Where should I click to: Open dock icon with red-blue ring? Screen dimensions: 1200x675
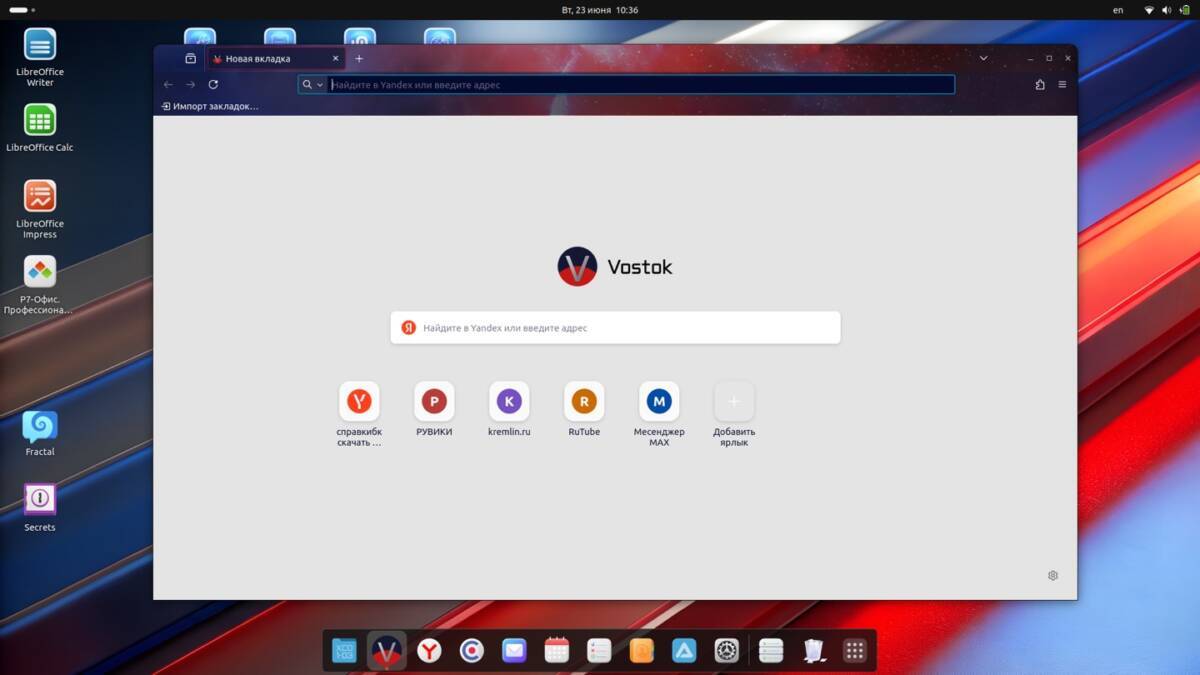(x=472, y=651)
